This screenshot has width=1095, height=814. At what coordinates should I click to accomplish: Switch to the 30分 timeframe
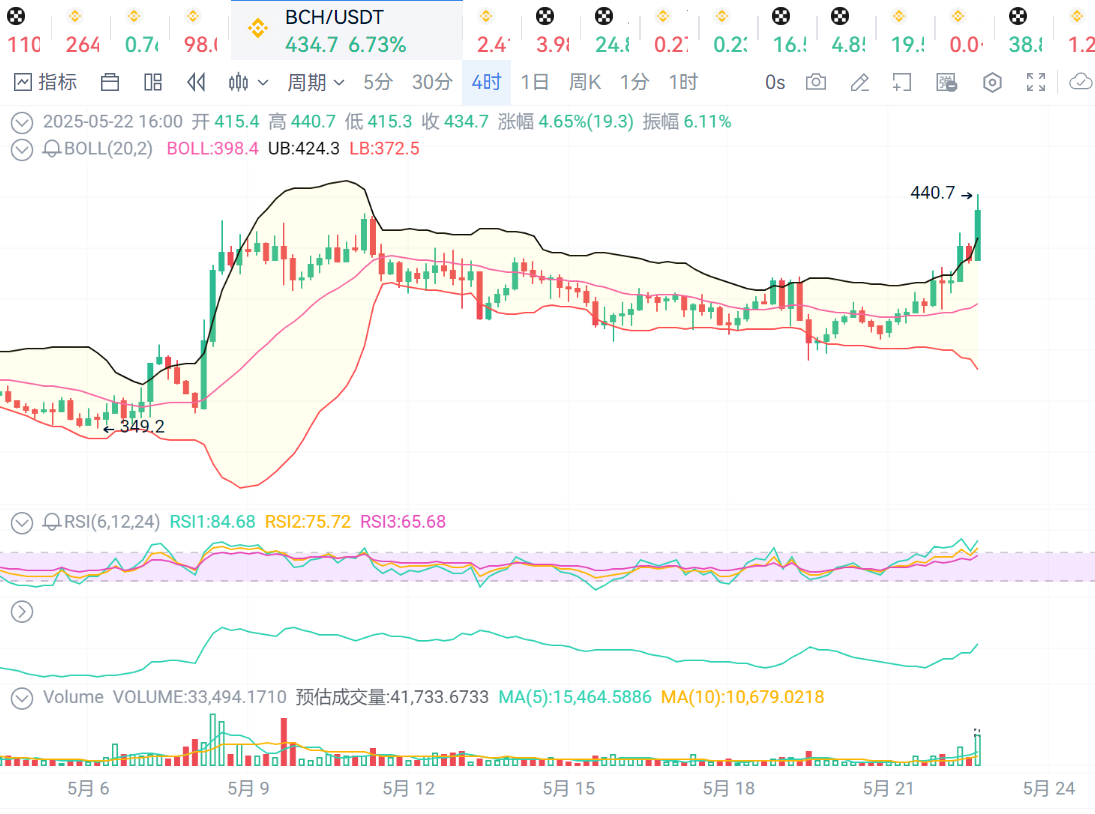coord(432,82)
